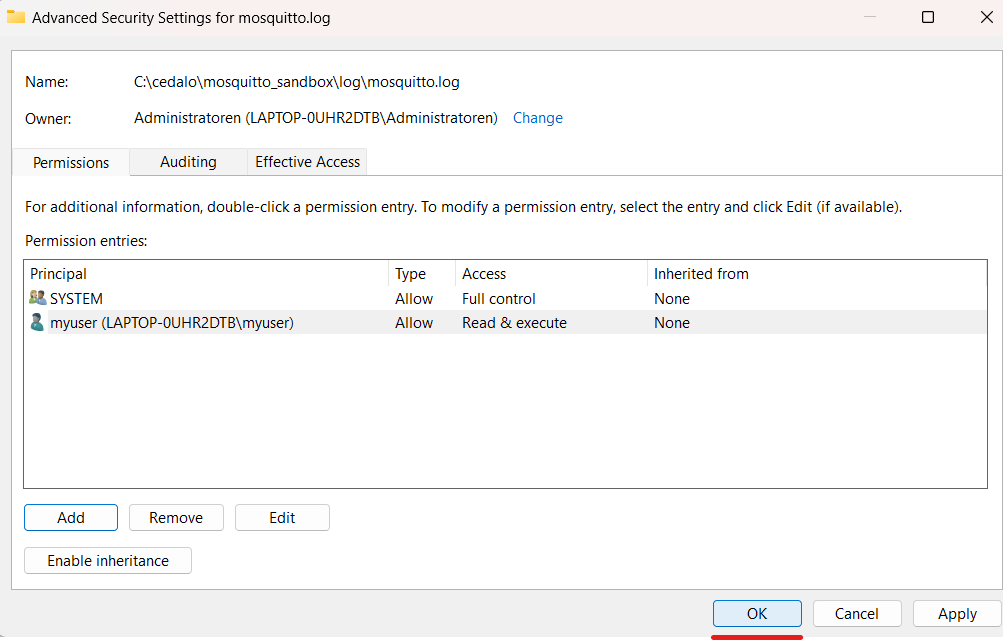
Task: Edit the selected permission entry
Action: click(282, 517)
